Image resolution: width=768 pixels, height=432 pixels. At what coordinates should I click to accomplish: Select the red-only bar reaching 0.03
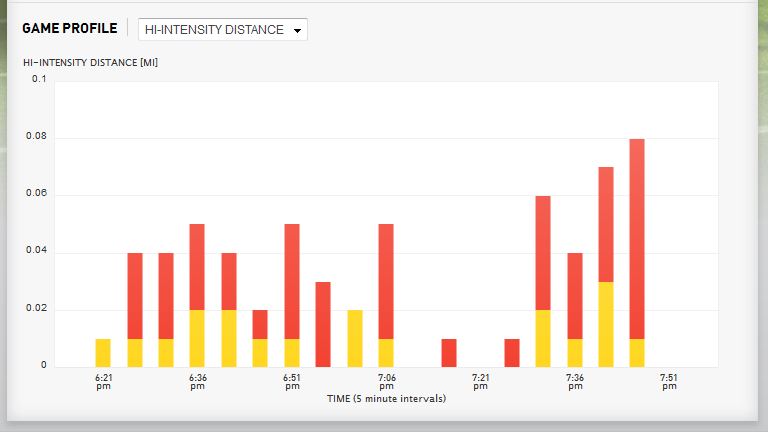[x=323, y=324]
